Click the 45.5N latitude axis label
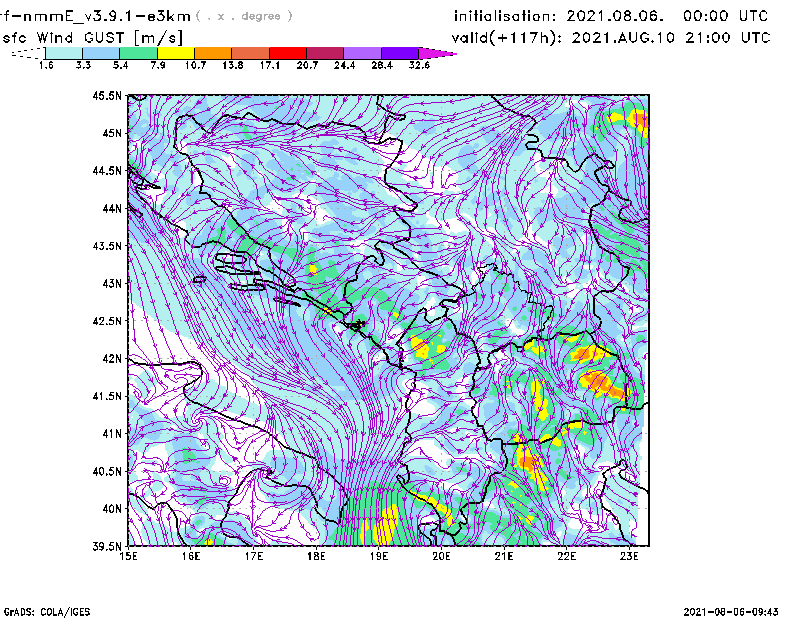 [107, 96]
